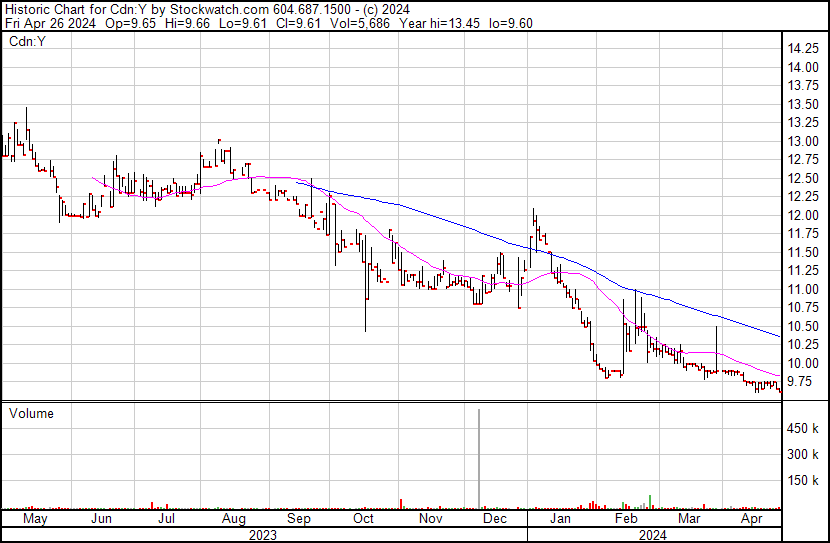This screenshot has width=830, height=543.
Task: Click the 10.25 price axis label
Action: click(x=803, y=345)
